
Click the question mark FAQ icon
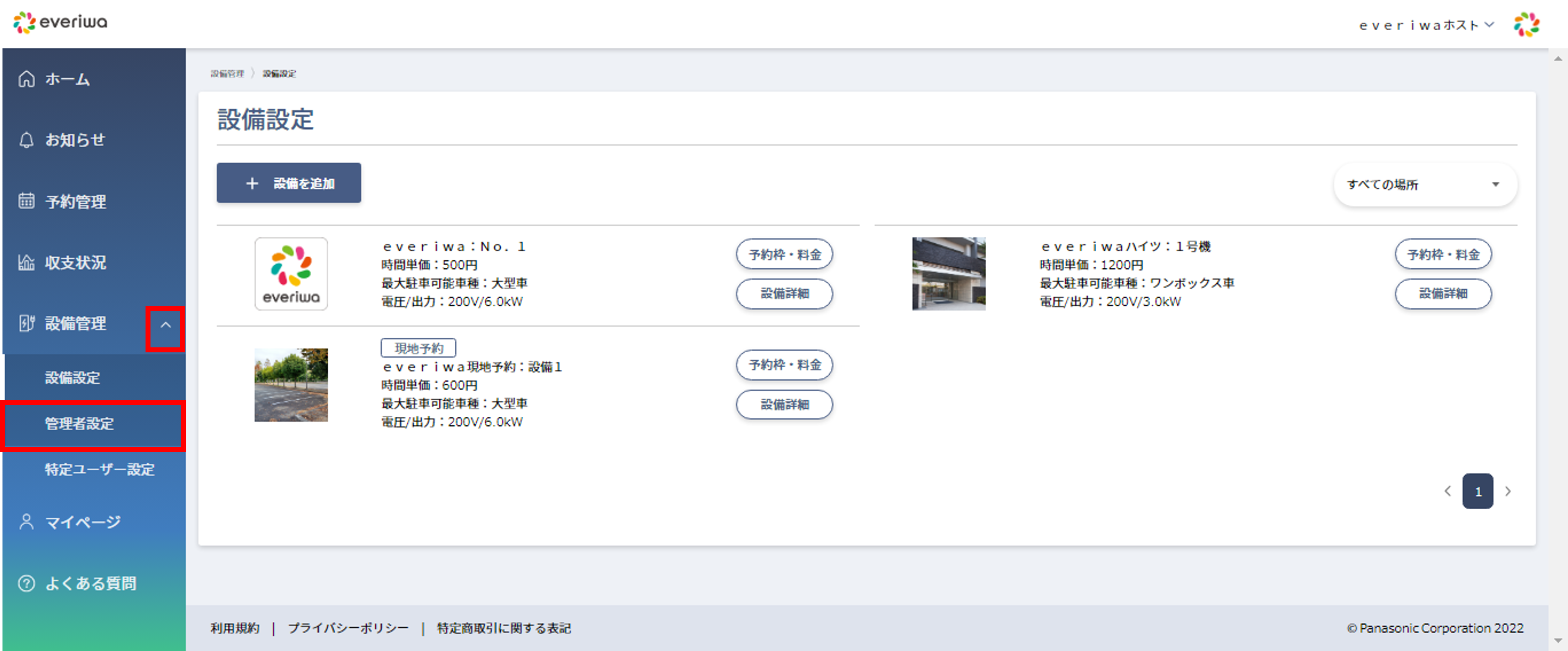[x=26, y=583]
